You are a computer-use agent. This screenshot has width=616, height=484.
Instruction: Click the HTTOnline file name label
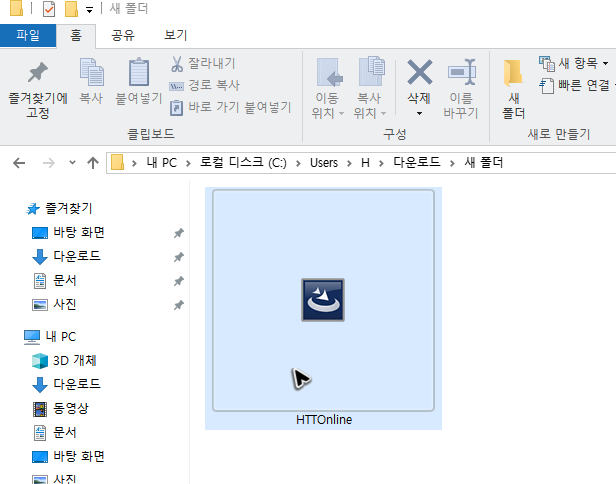pos(324,420)
